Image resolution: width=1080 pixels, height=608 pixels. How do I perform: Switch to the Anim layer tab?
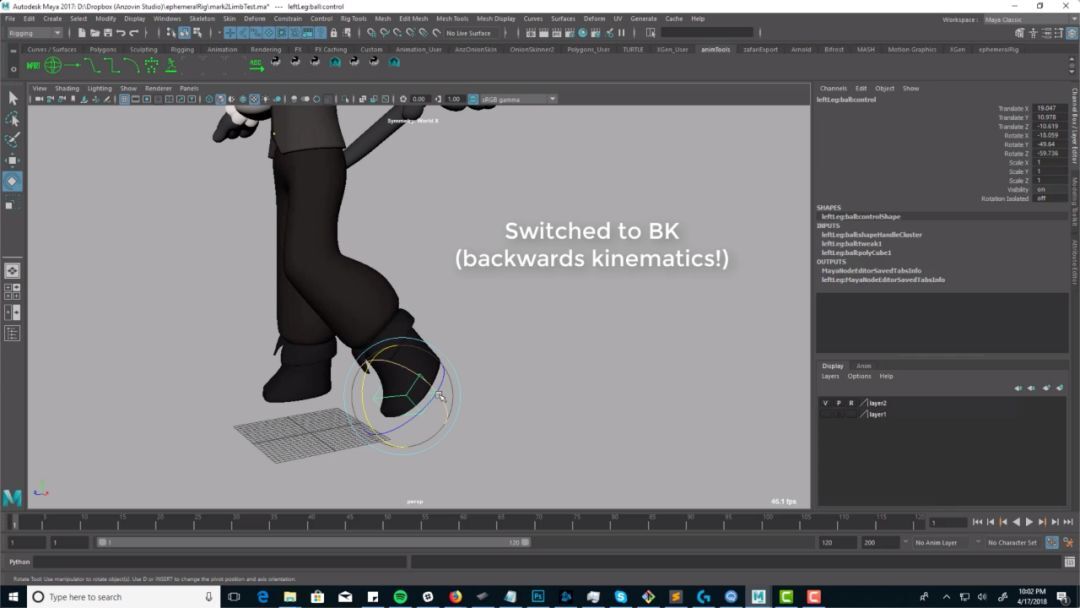[863, 366]
